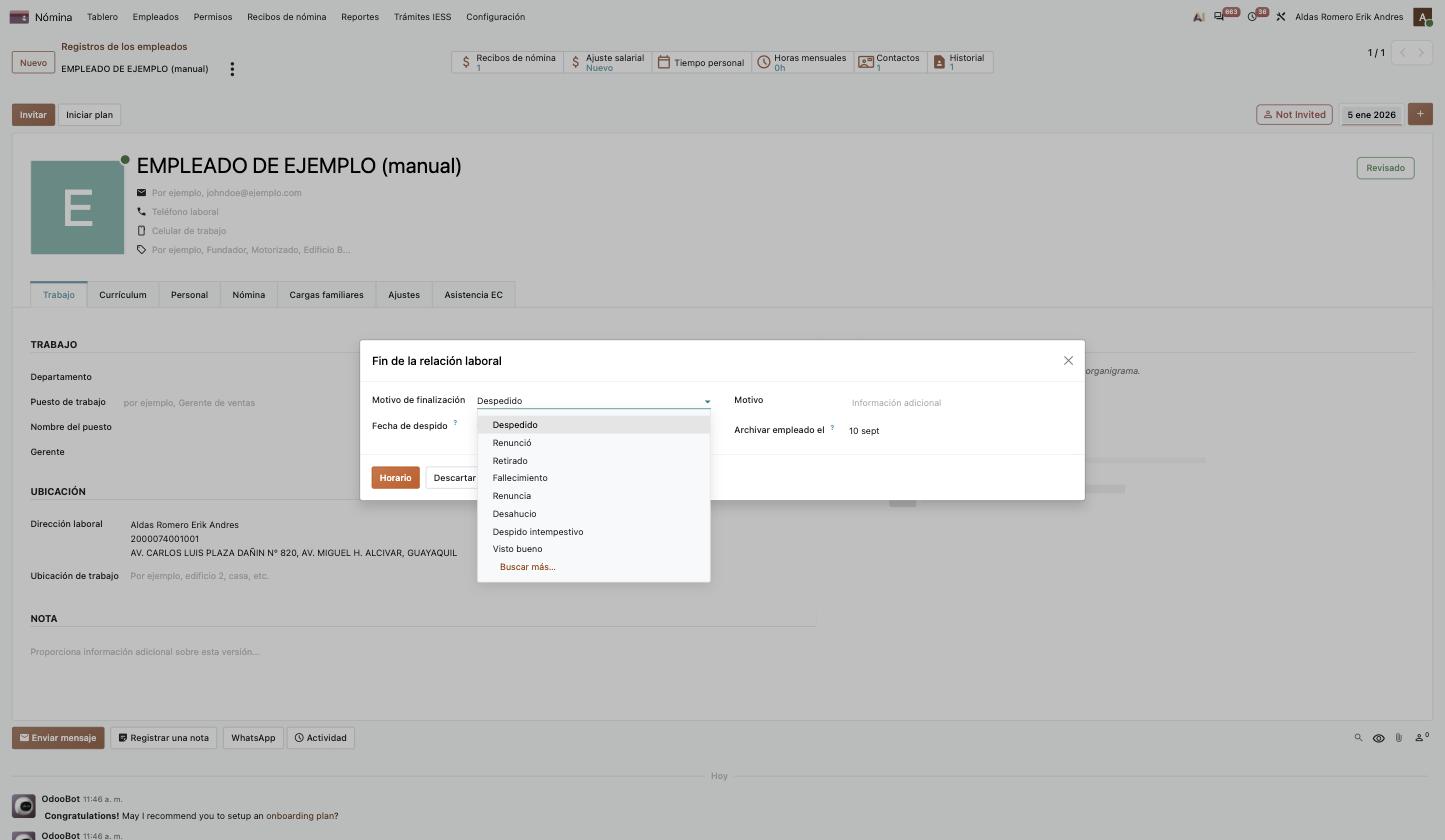1445x840 pixels.
Task: Go back via Registros de los empleados breadcrumb
Action: tap(124, 47)
